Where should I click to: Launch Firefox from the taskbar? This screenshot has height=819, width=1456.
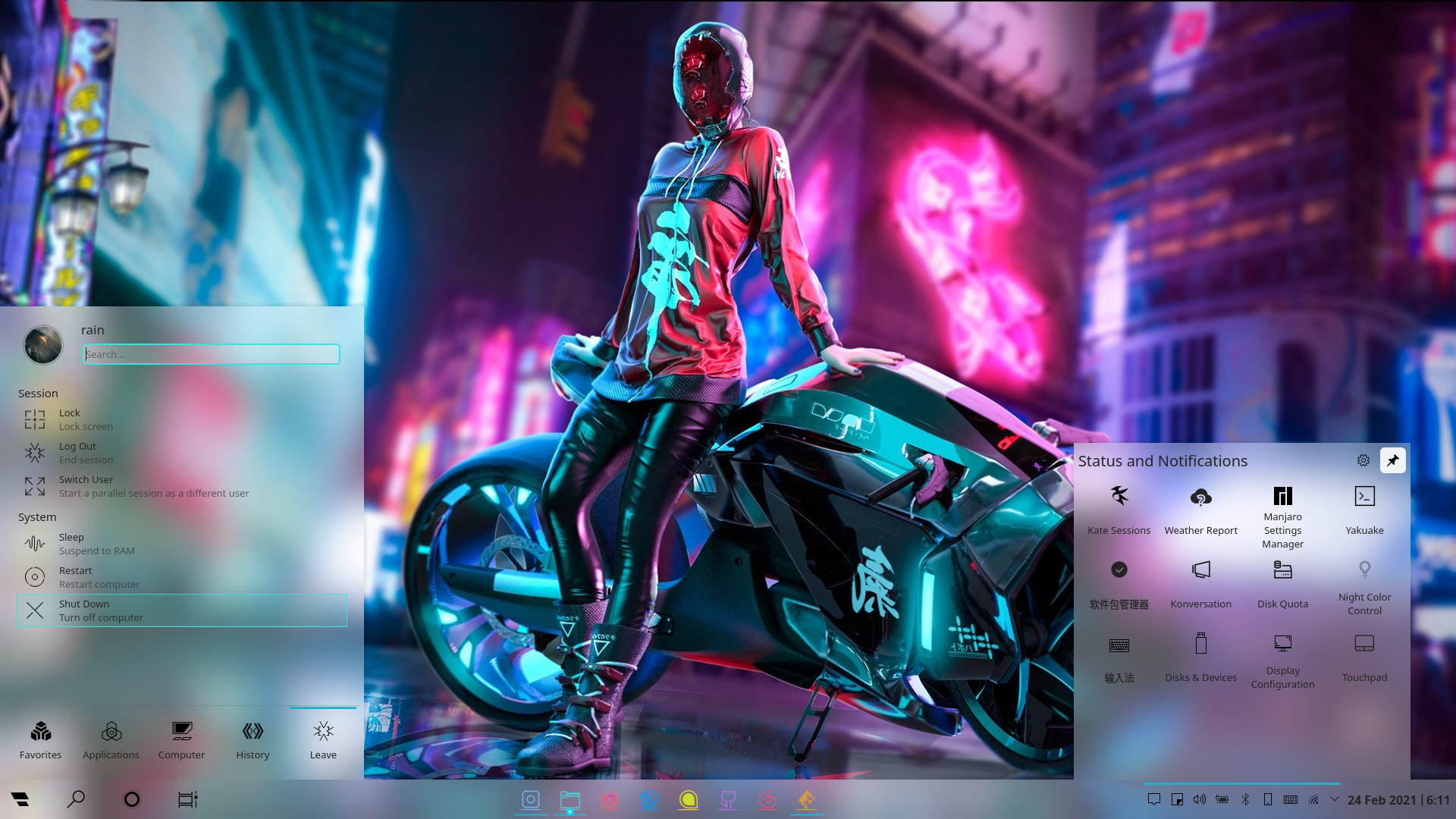coord(610,799)
